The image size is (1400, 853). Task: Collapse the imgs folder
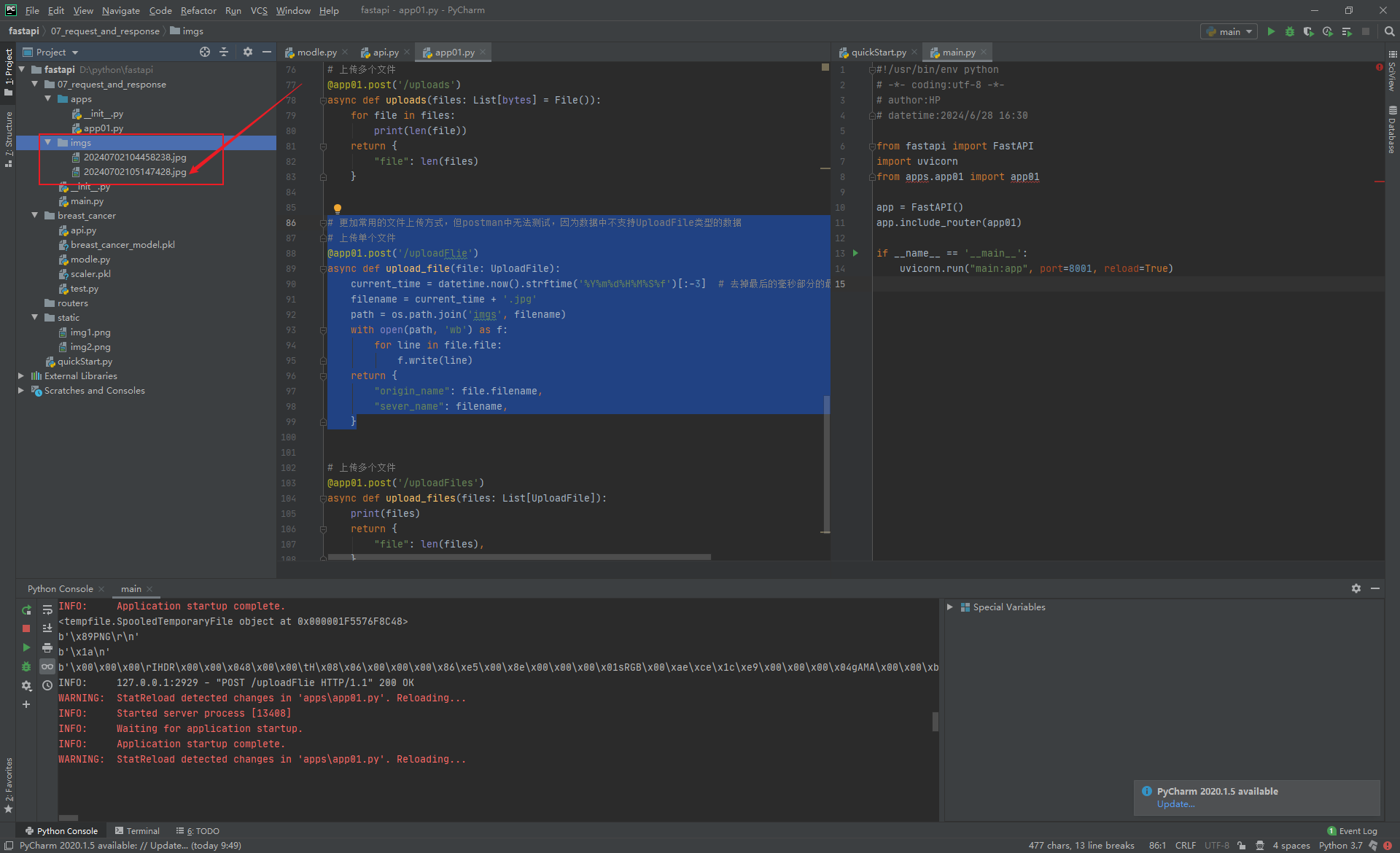pos(47,142)
